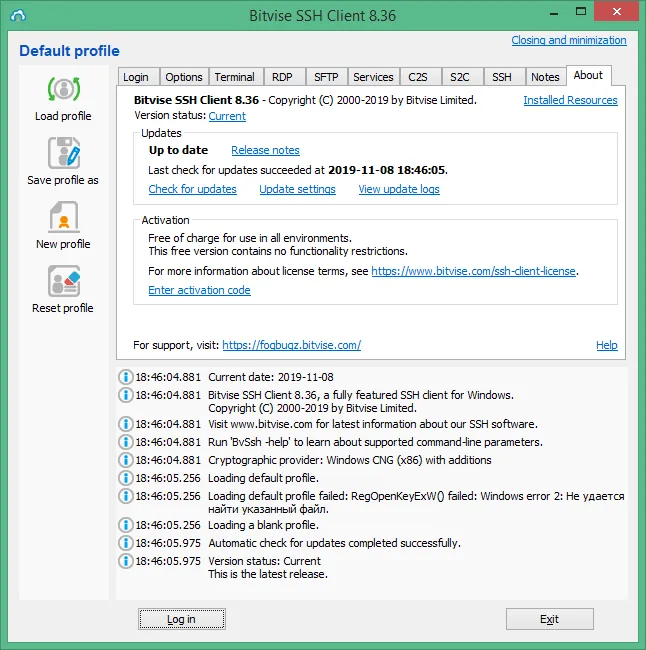Screen dimensions: 646x650
Task: Click the Save profile as icon
Action: coord(63,153)
